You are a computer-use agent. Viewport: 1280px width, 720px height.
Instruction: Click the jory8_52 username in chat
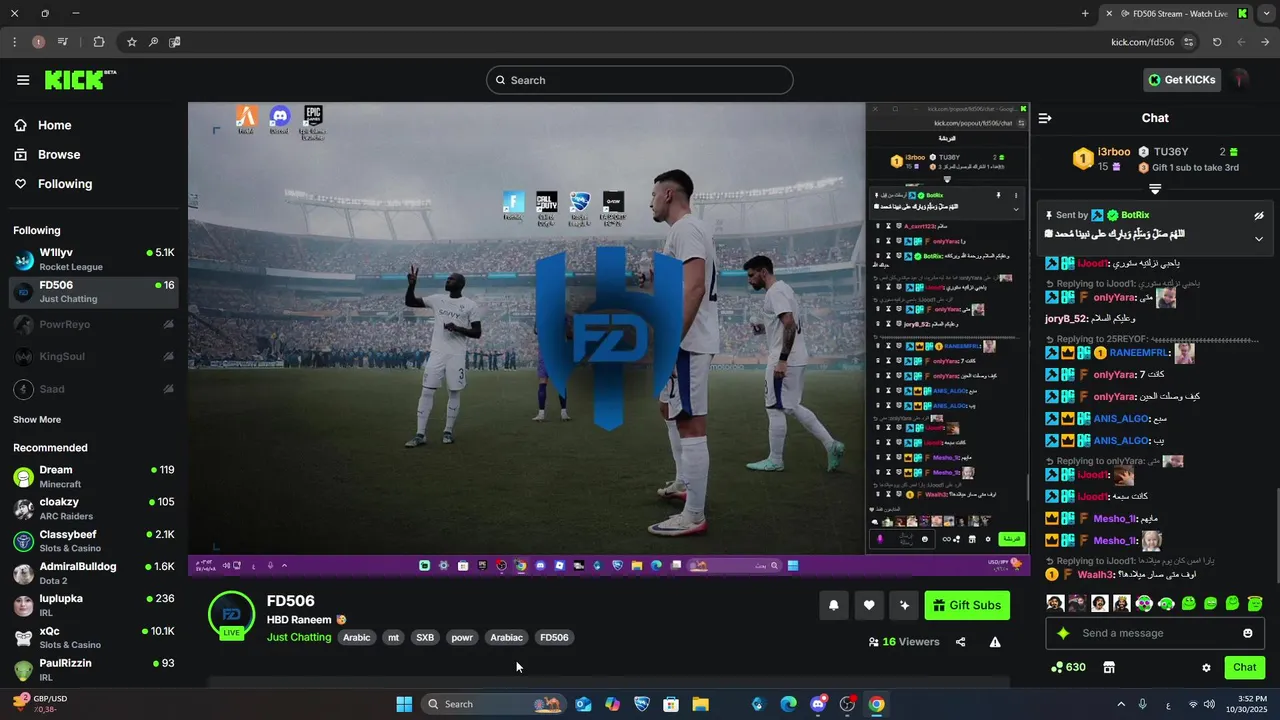coord(1066,319)
